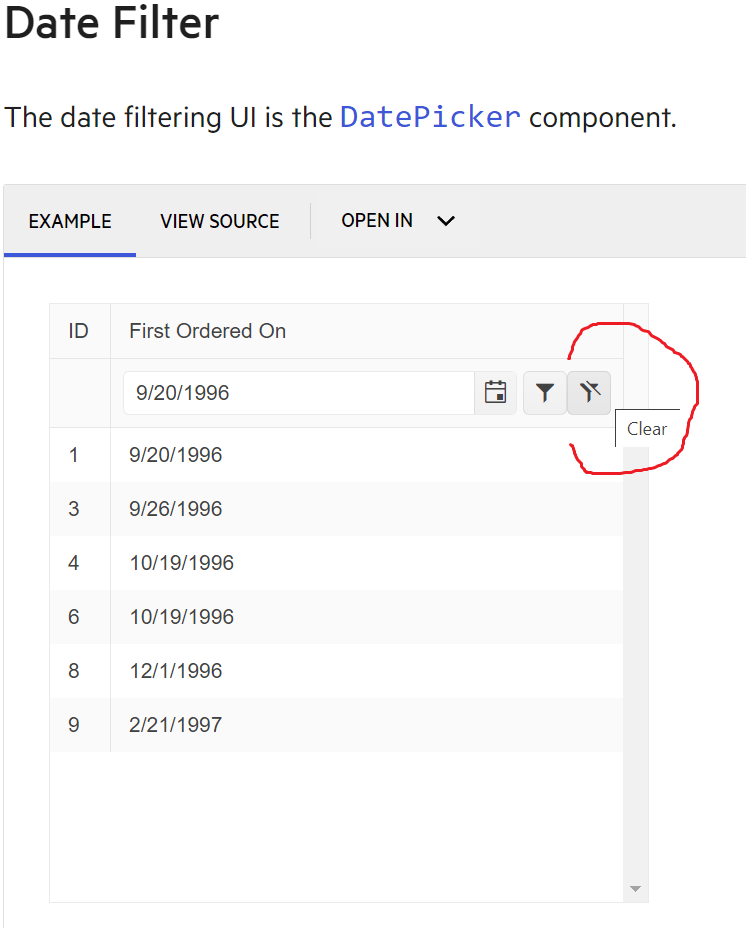Expand the OPEN IN dropdown menu
Screen dimensions: 746x928
point(398,221)
